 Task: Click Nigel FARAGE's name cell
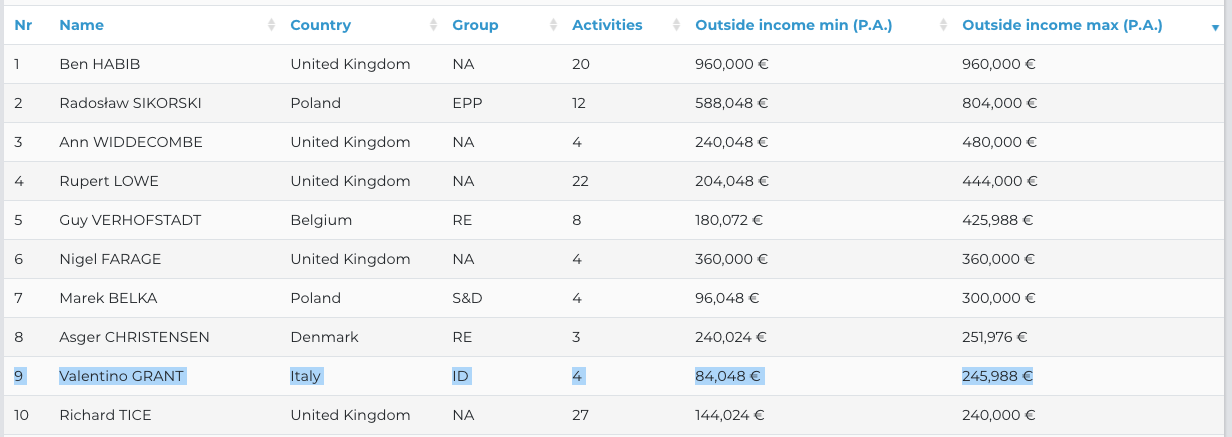(x=110, y=259)
